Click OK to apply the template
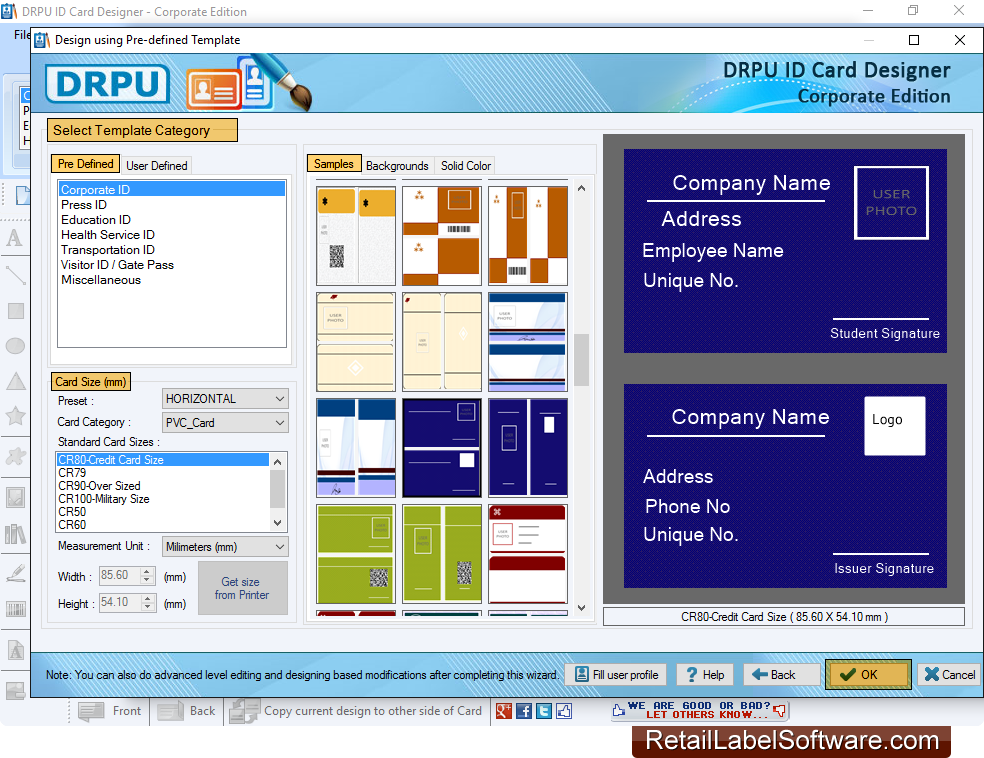This screenshot has width=984, height=758. coord(866,674)
